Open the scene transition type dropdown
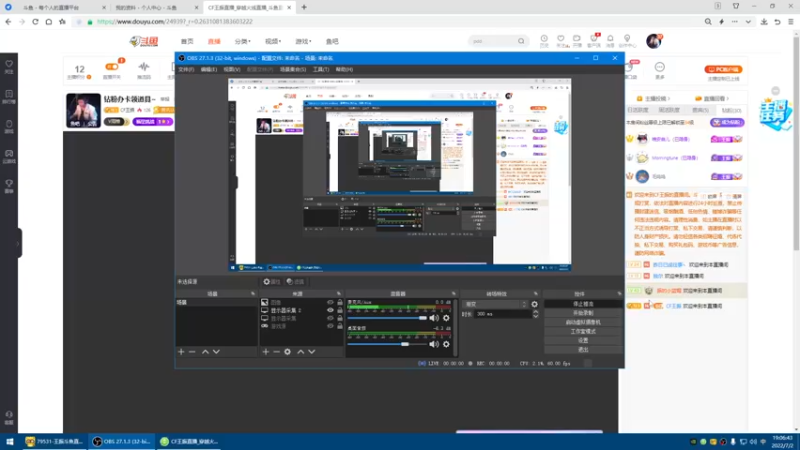 [495, 304]
